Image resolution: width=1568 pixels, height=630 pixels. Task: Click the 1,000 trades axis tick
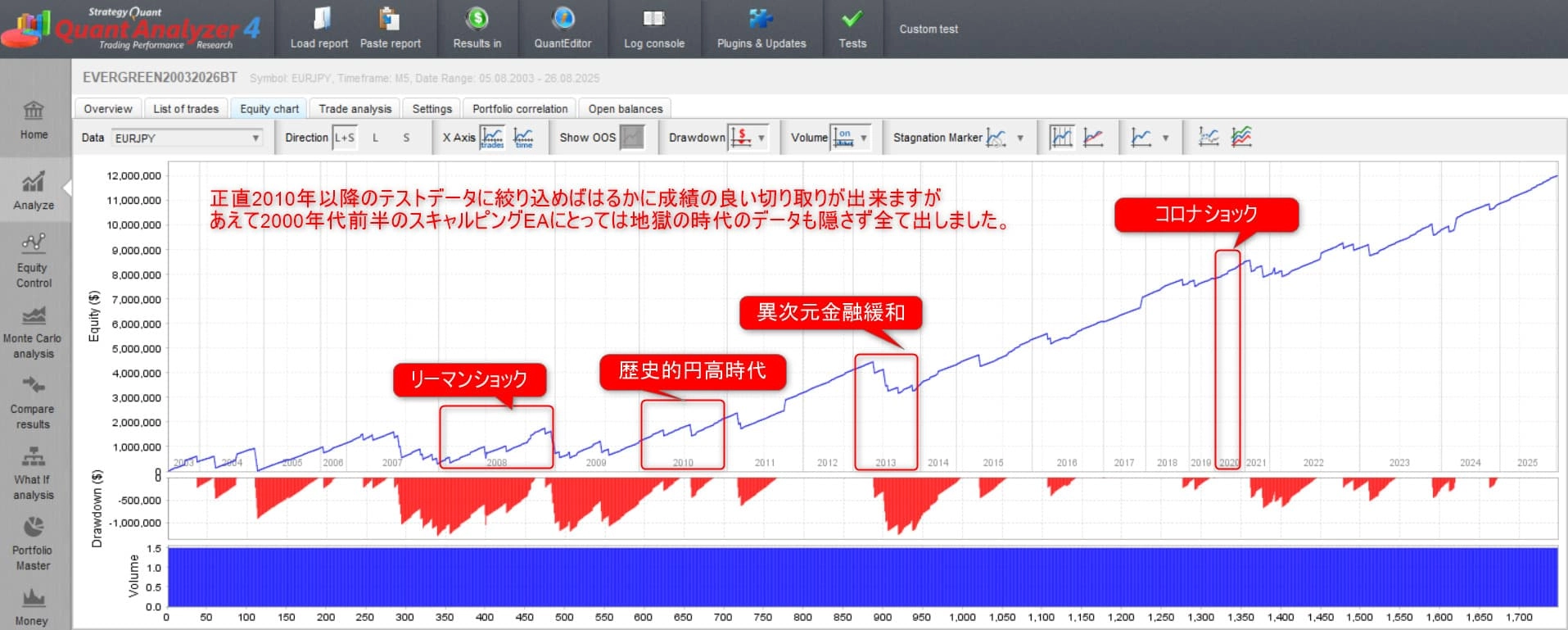point(962,617)
